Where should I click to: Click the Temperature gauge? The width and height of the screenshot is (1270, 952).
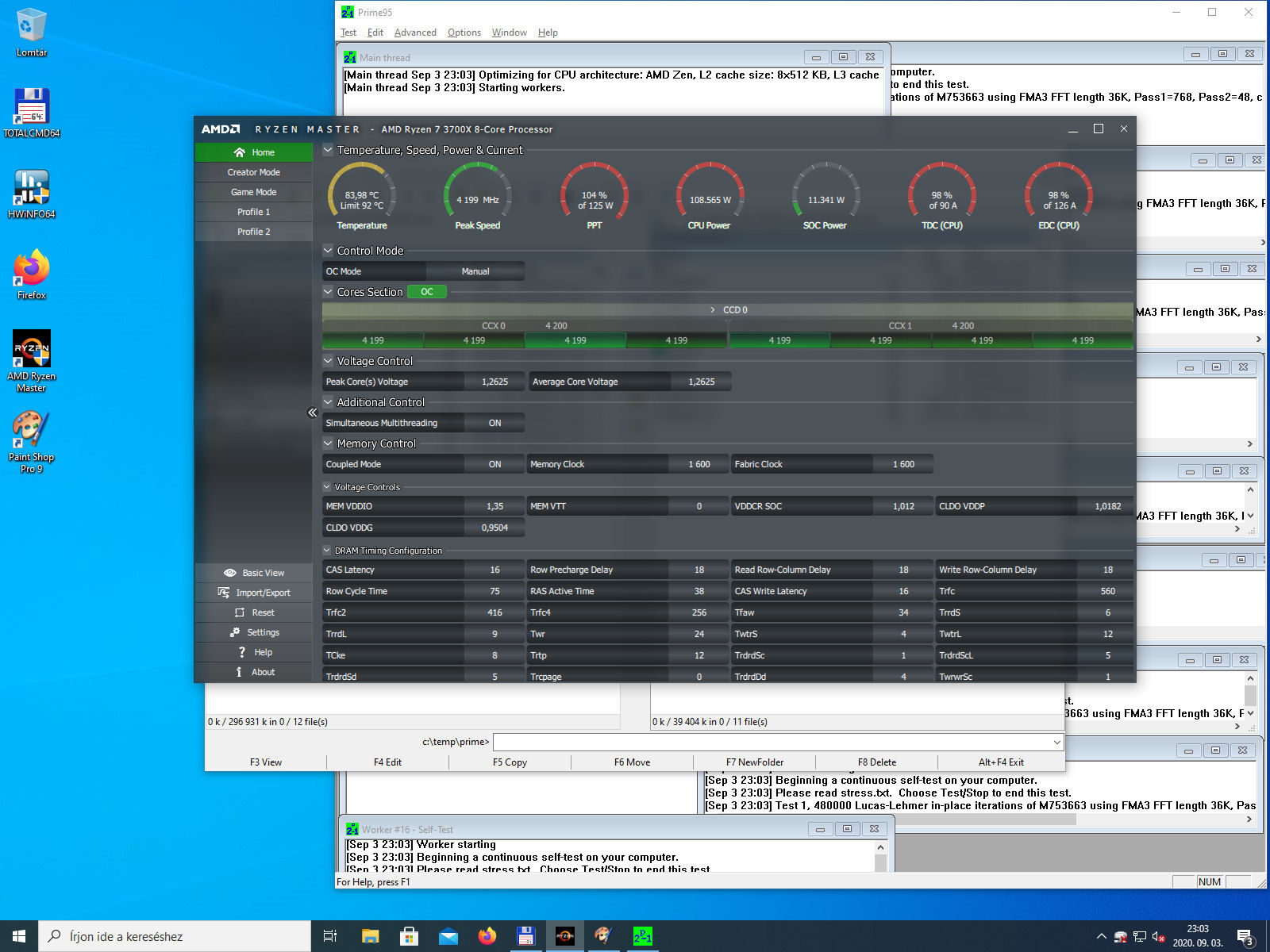(362, 196)
